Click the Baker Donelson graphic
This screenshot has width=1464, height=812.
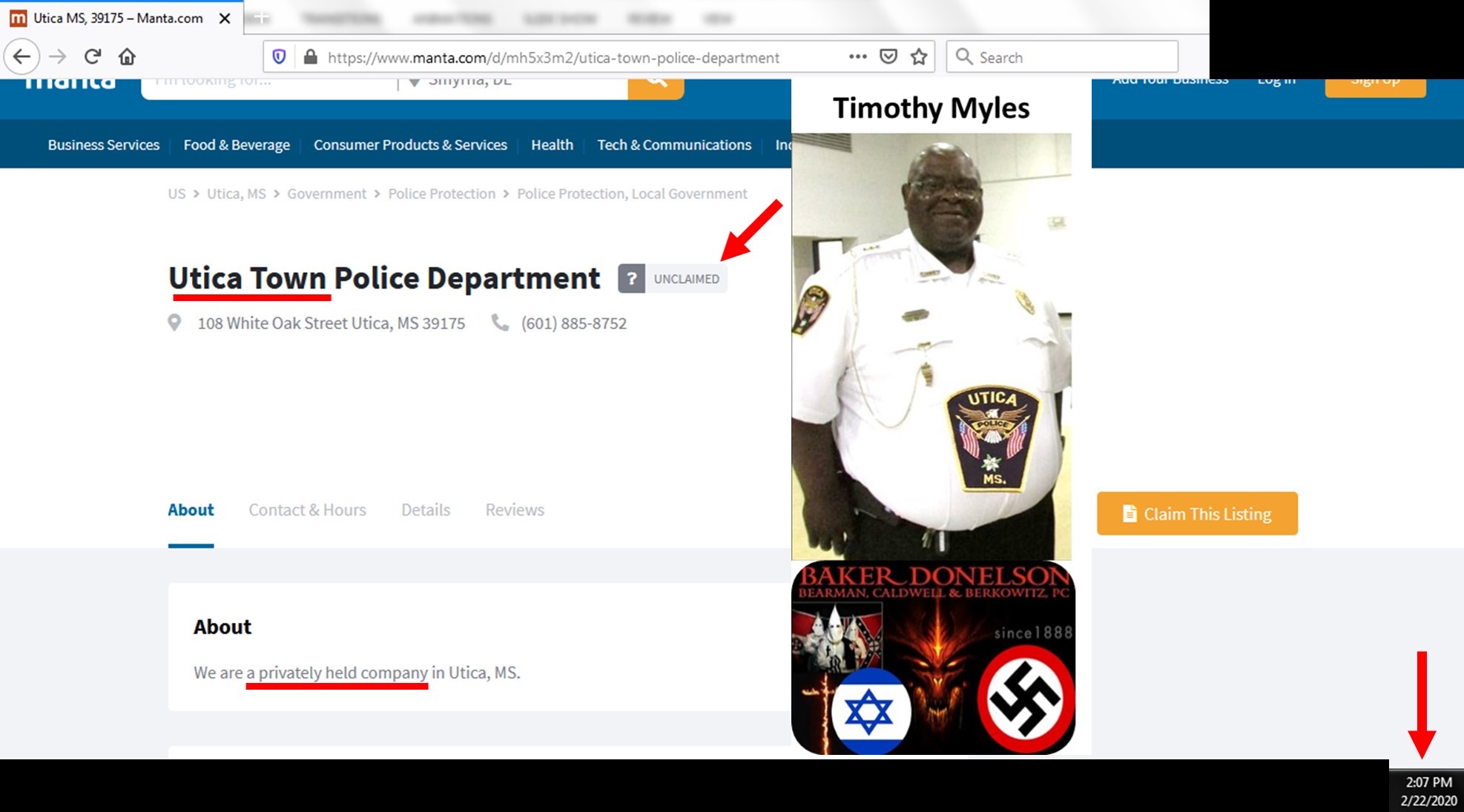point(933,658)
